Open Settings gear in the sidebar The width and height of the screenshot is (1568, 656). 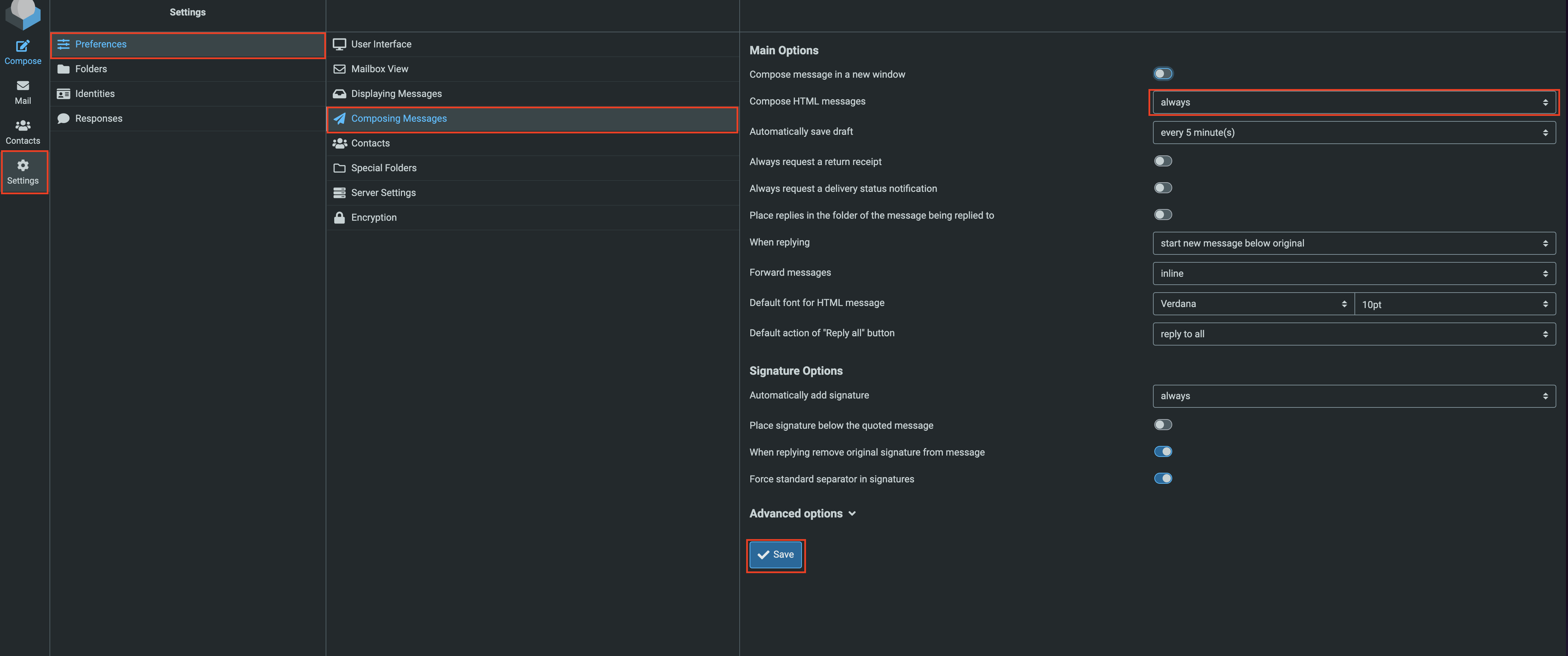[x=23, y=172]
